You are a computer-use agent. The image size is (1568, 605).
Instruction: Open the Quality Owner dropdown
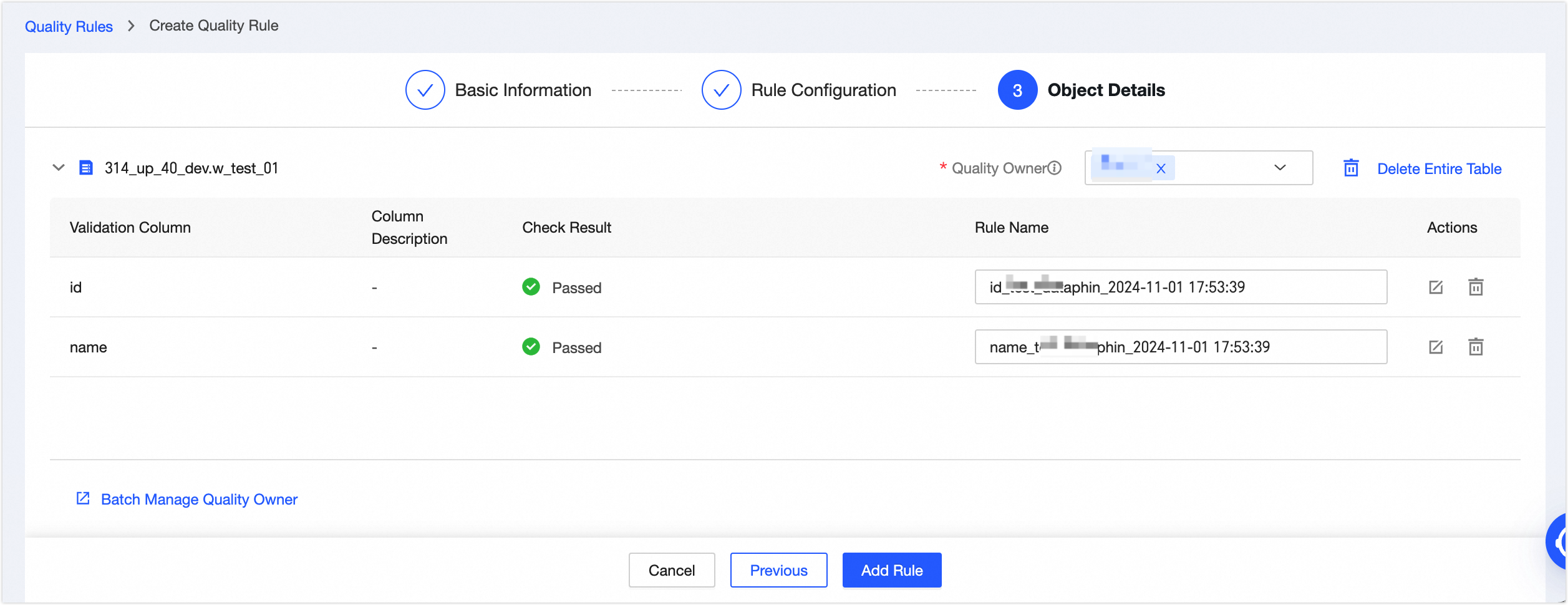pos(1280,168)
